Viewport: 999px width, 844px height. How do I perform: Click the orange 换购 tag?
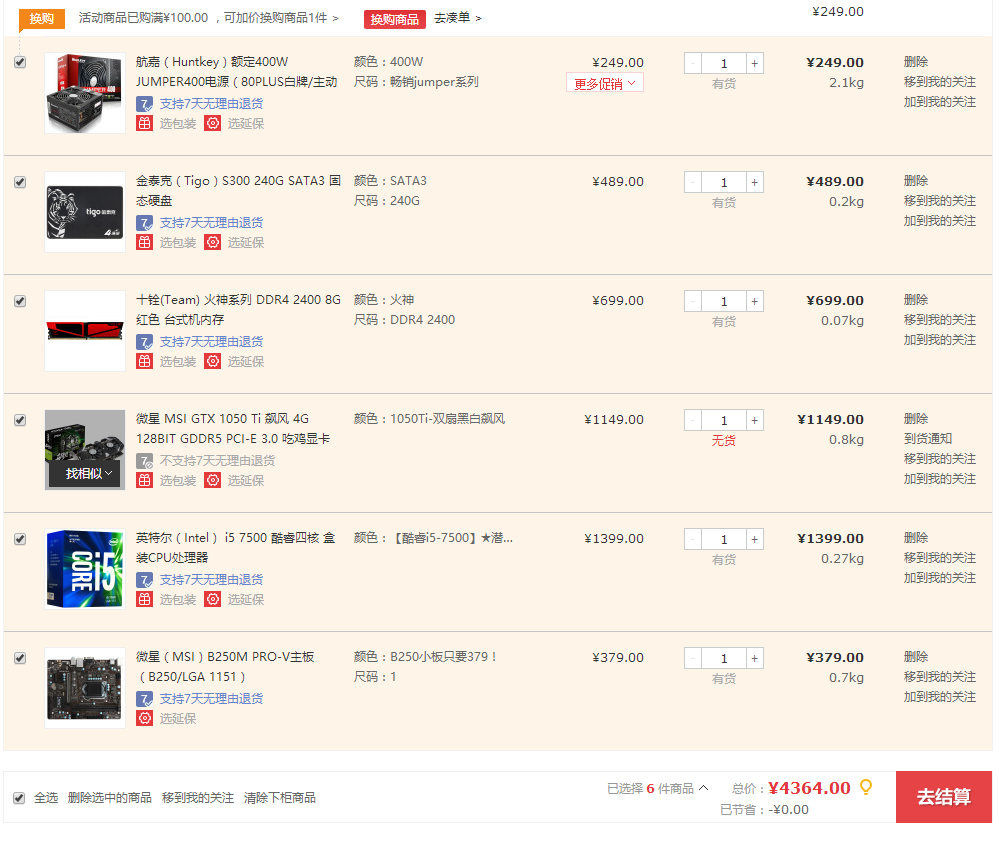click(x=41, y=18)
